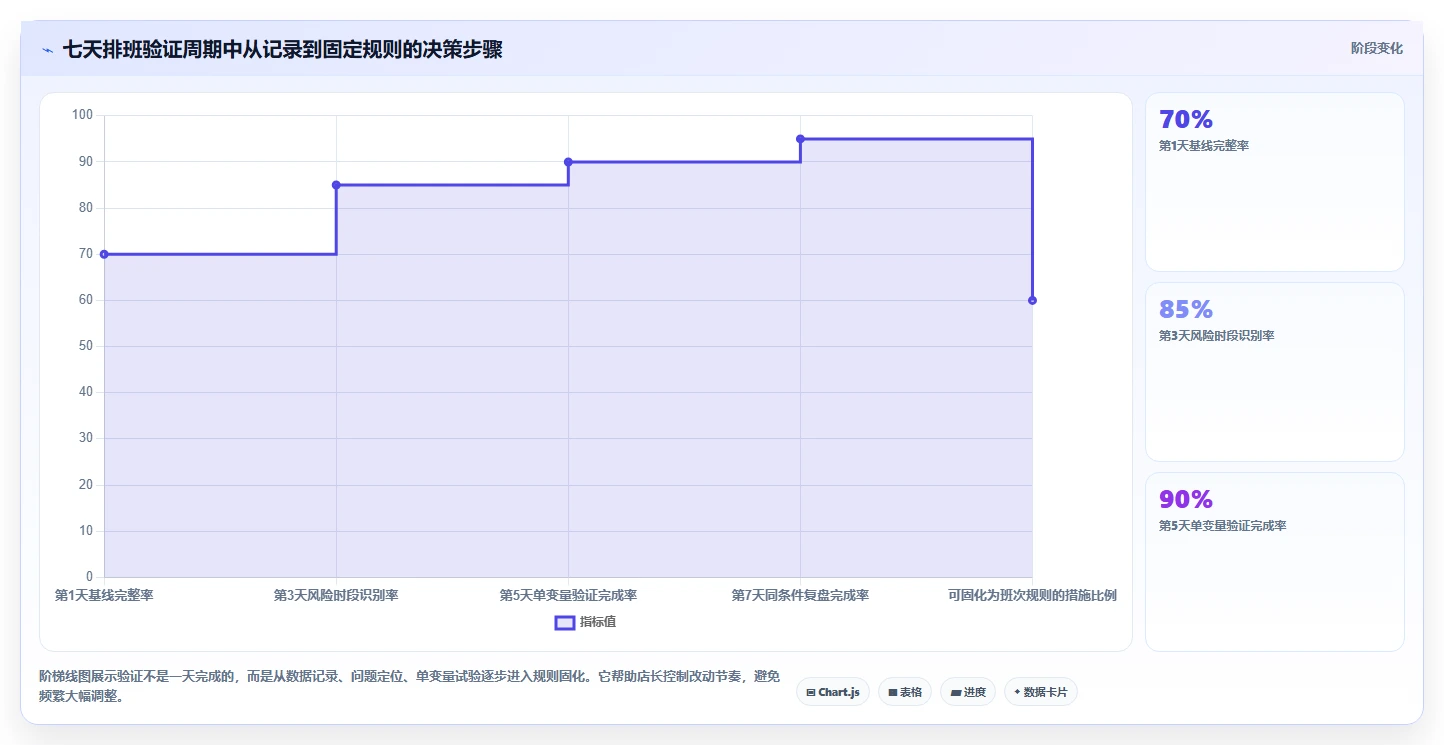
Task: Click the y-axis value 50
Action: 85,346
